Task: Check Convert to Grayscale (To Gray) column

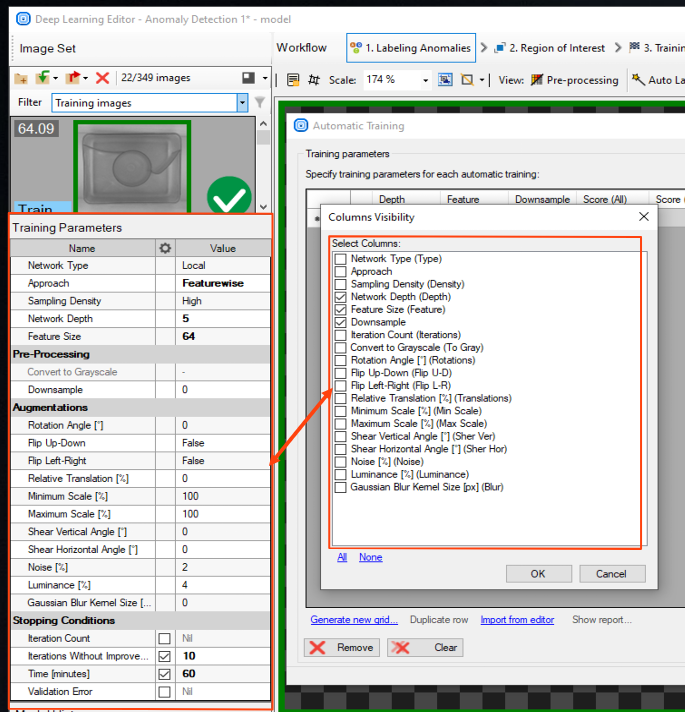Action: [340, 348]
